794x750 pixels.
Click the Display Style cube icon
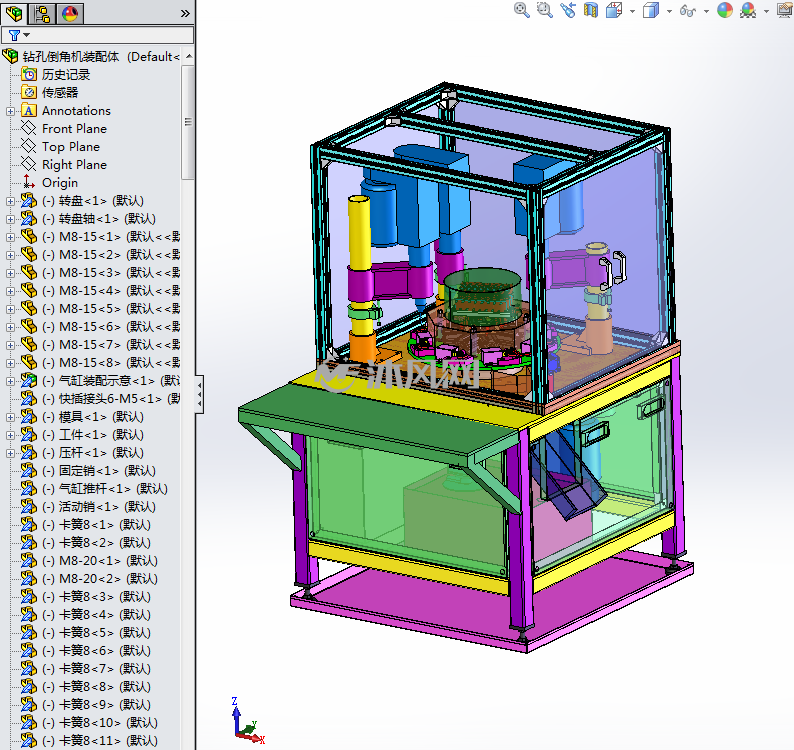tap(651, 10)
